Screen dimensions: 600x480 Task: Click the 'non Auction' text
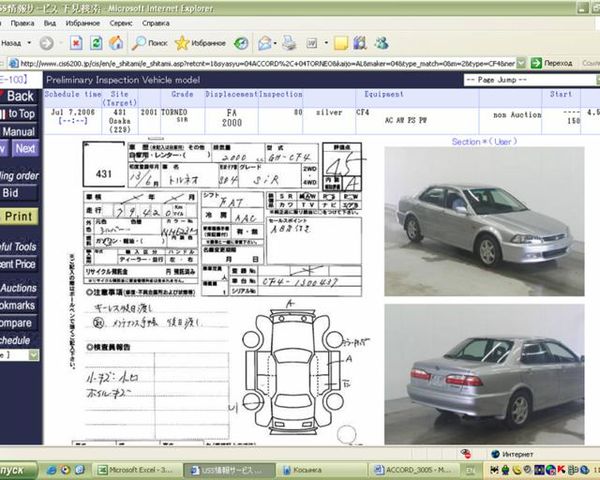pos(517,114)
